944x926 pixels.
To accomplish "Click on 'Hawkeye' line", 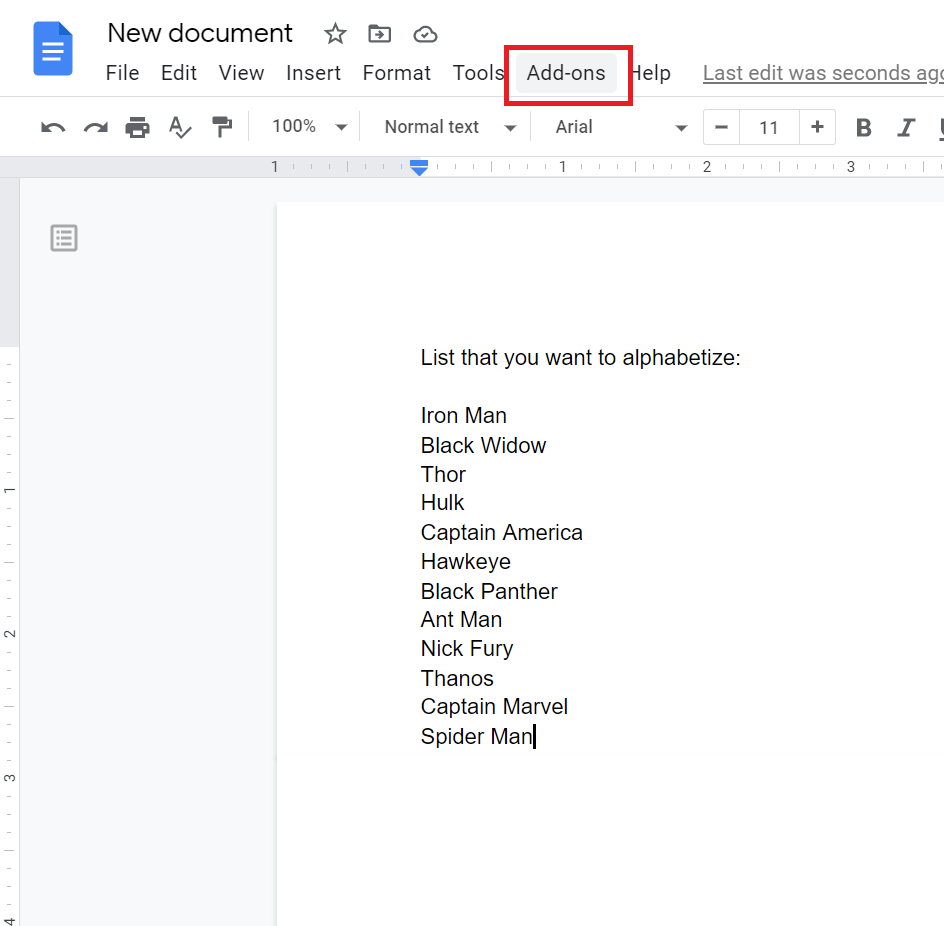I will pyautogui.click(x=465, y=562).
